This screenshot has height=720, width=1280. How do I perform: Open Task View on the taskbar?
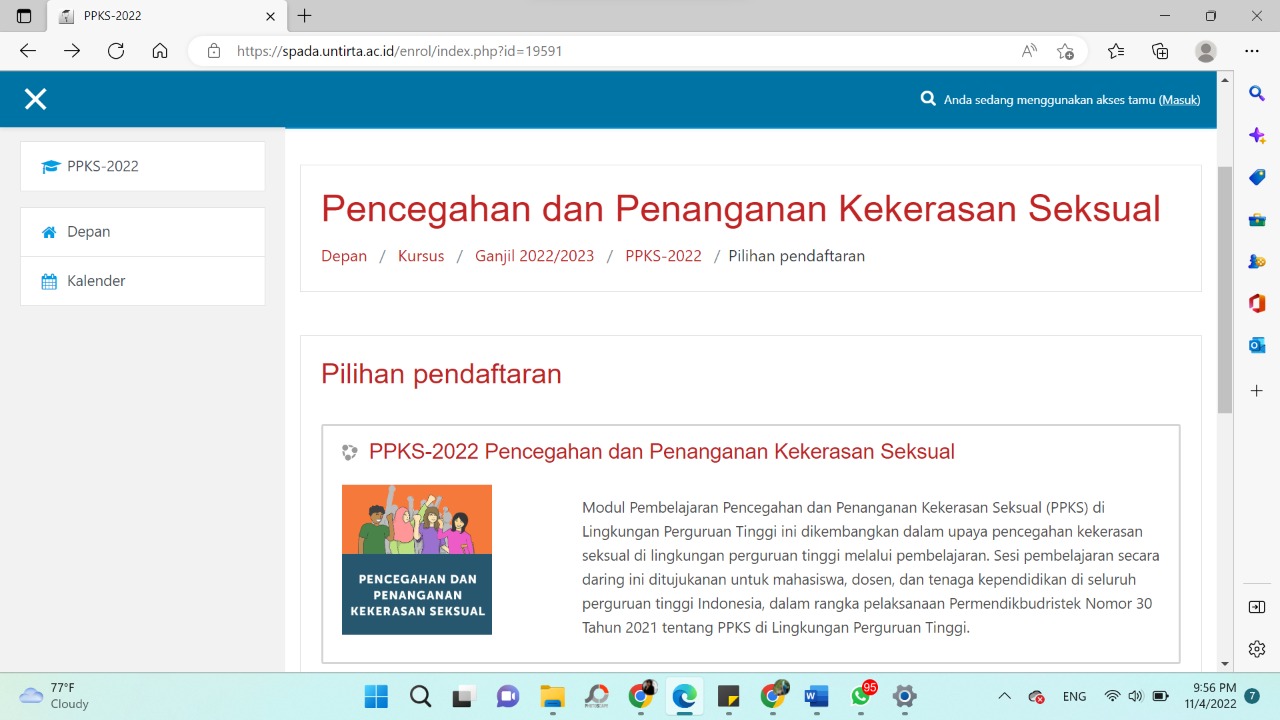464,696
